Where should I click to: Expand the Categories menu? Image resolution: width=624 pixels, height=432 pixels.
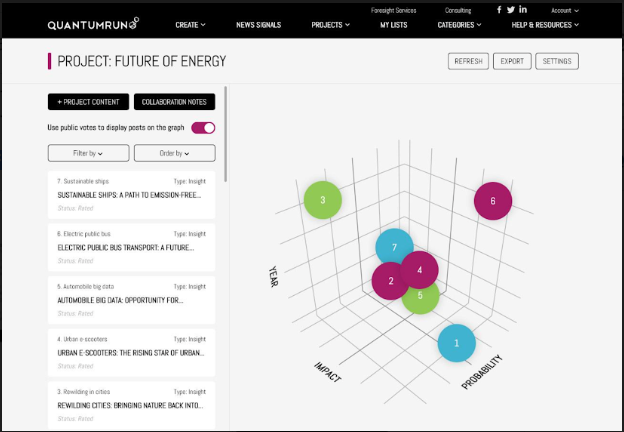tap(459, 25)
